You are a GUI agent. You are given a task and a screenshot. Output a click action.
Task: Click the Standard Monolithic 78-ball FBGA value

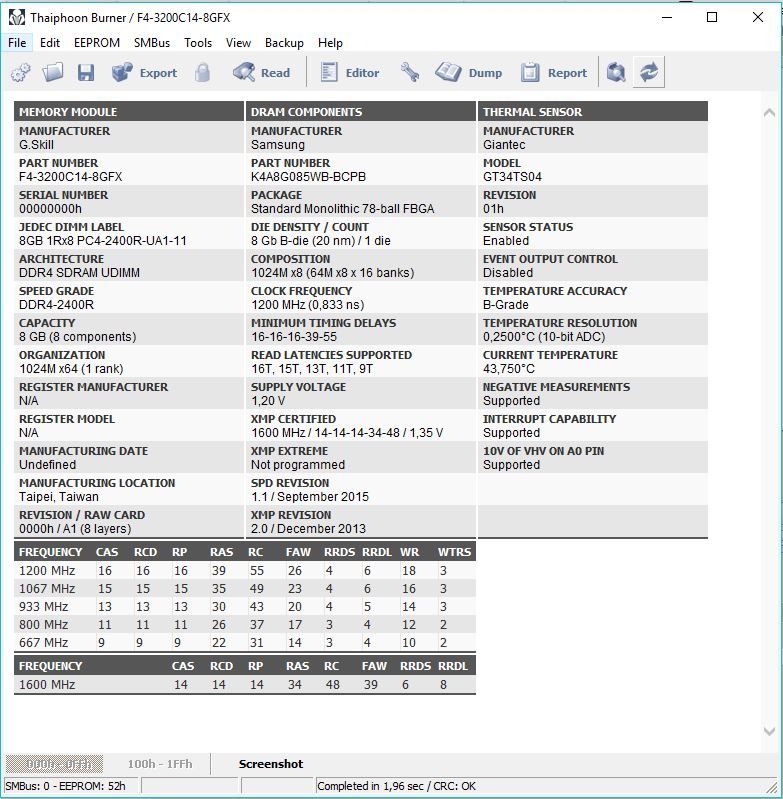point(342,209)
